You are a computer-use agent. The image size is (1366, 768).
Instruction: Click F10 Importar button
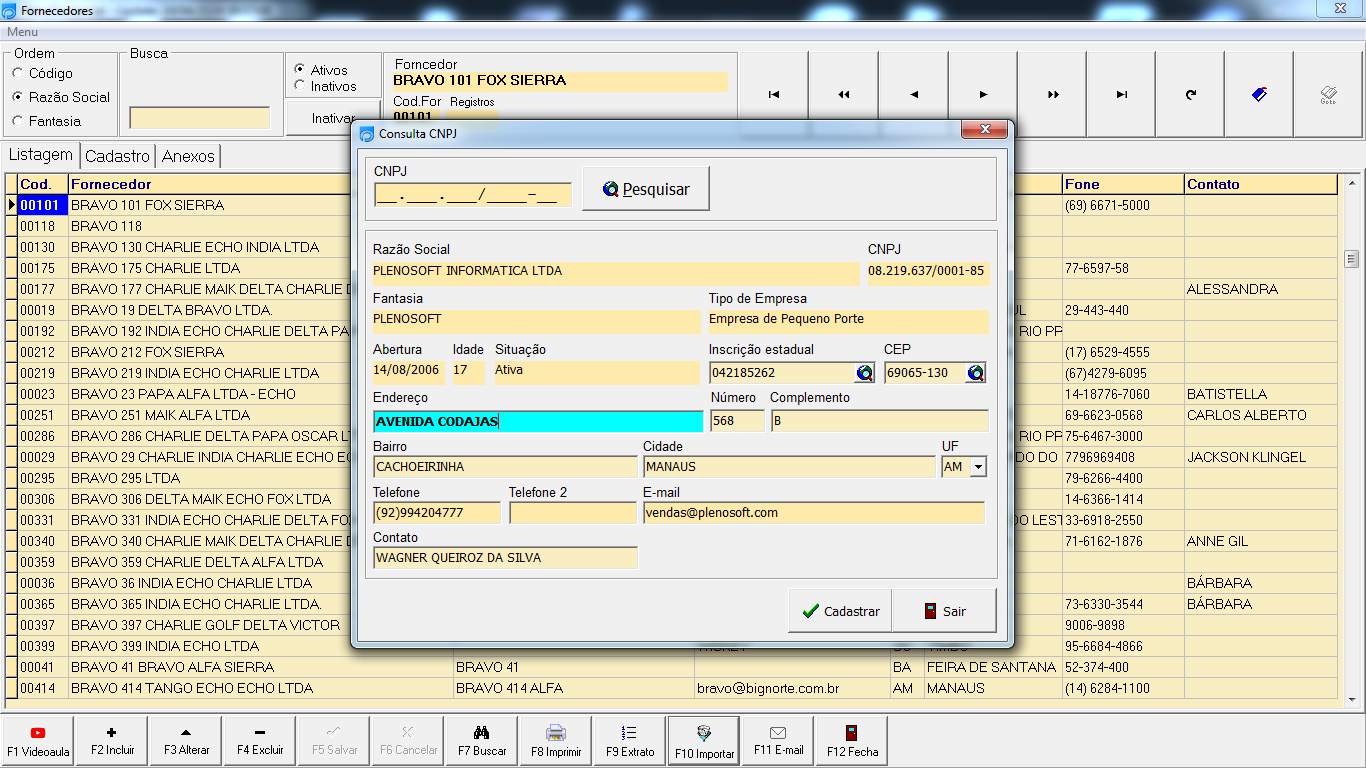(x=704, y=740)
